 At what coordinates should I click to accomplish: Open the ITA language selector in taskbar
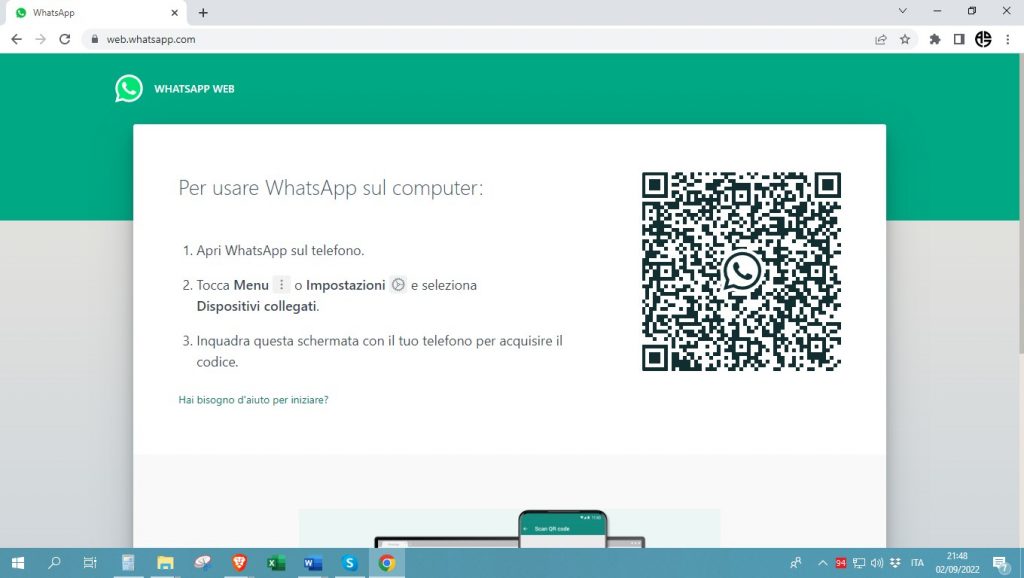point(918,562)
